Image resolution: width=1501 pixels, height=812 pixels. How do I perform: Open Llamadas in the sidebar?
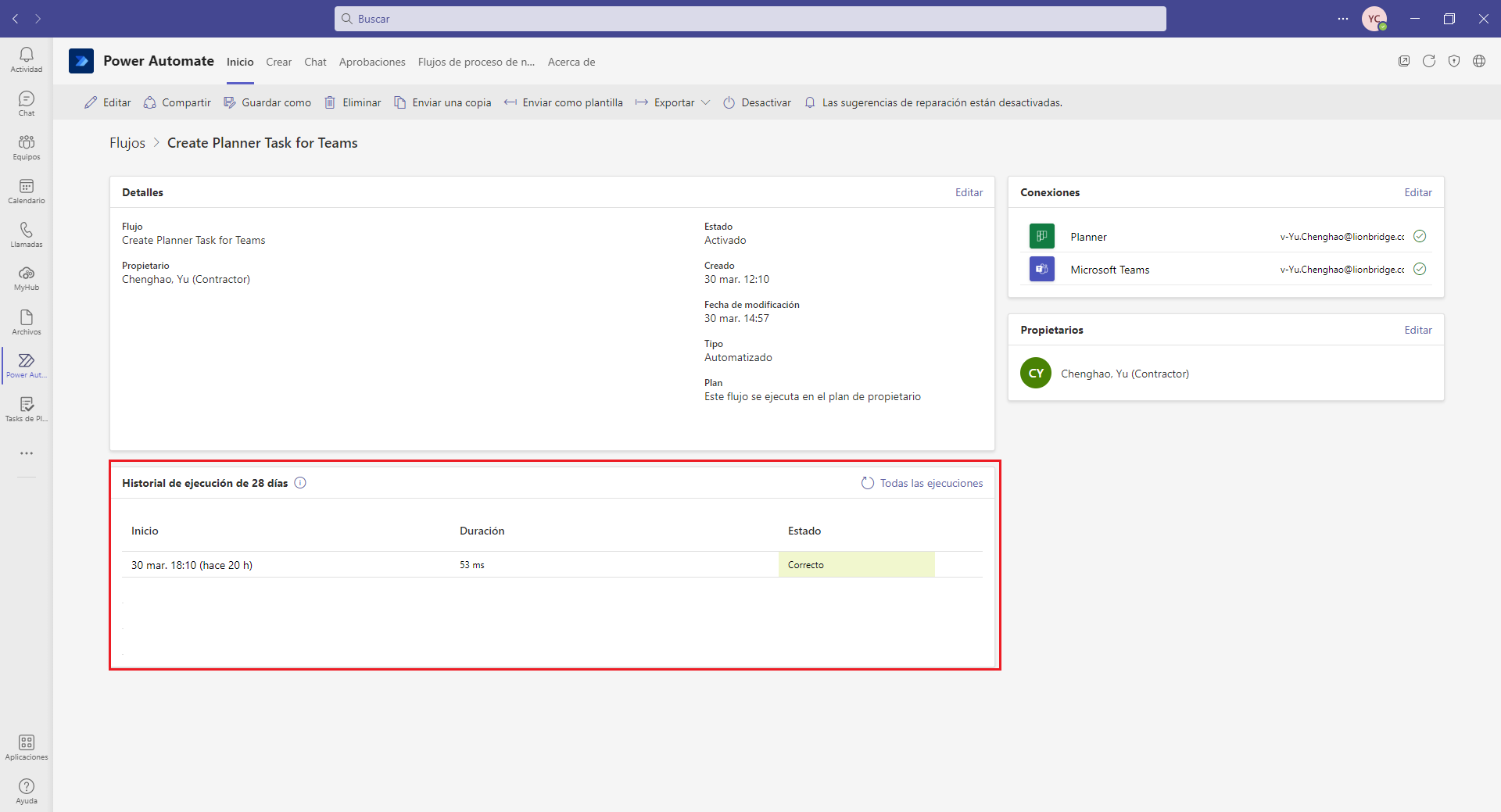(27, 234)
